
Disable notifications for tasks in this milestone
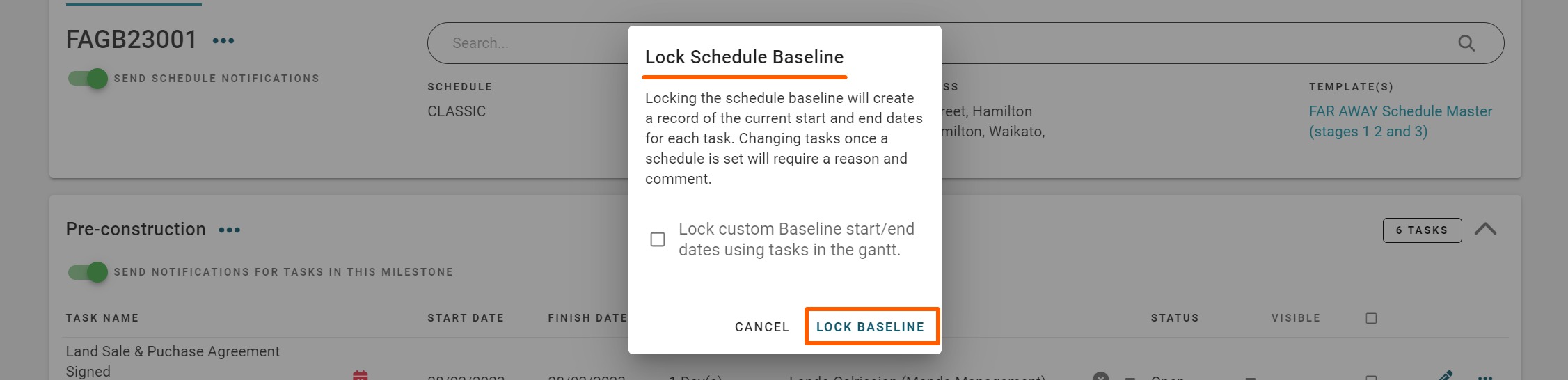(x=88, y=272)
